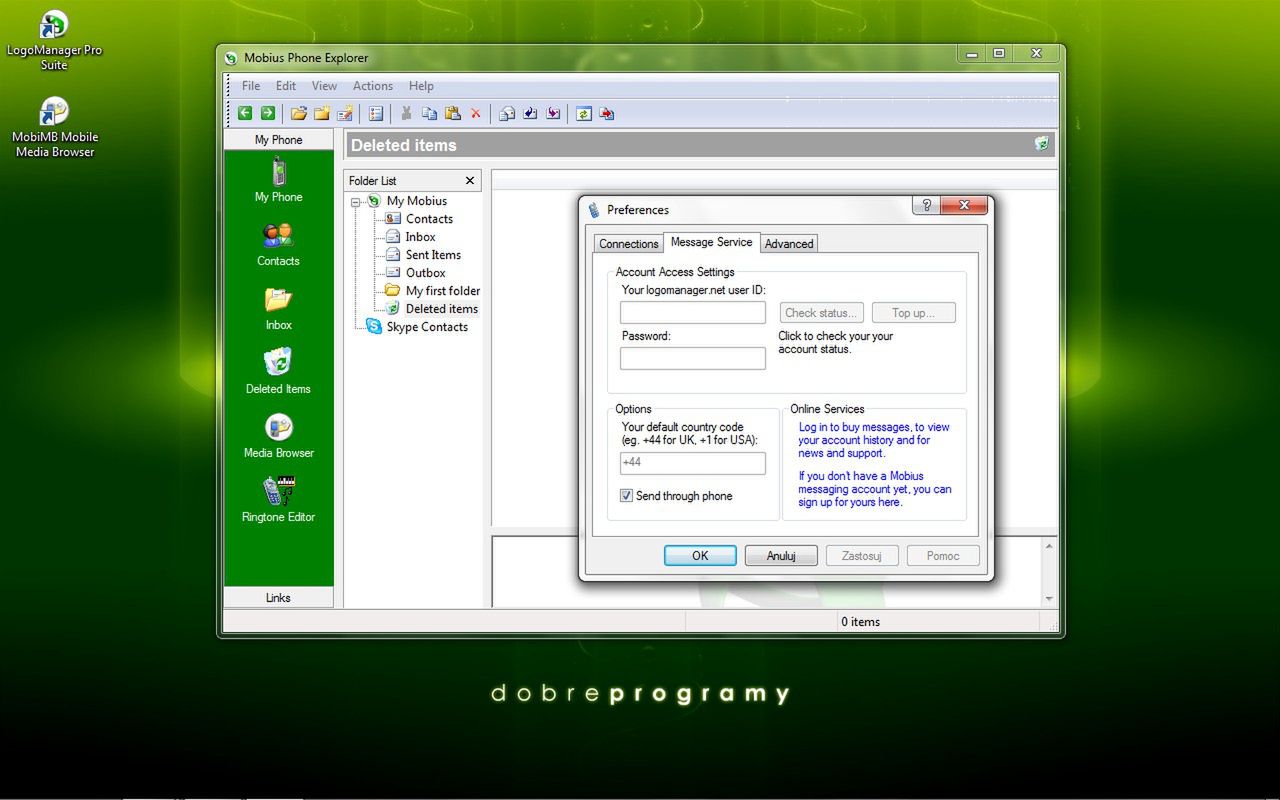Open the View menu
The width and height of the screenshot is (1280, 800).
324,86
